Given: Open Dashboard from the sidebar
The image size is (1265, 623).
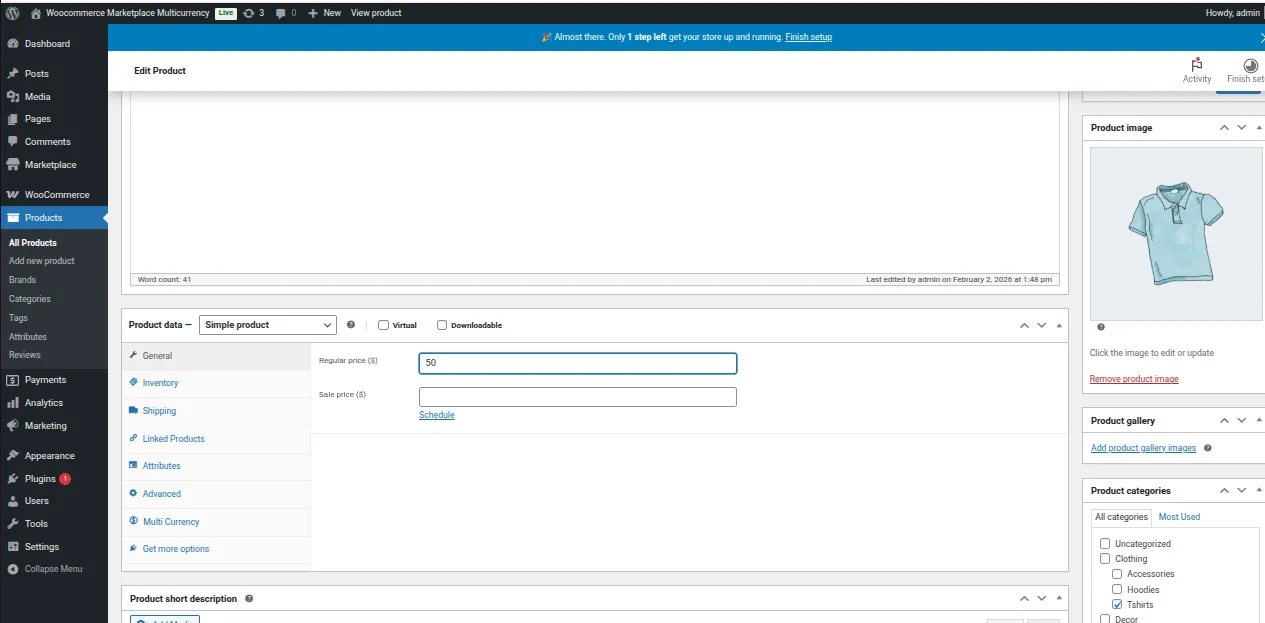Looking at the screenshot, I should pyautogui.click(x=46, y=44).
